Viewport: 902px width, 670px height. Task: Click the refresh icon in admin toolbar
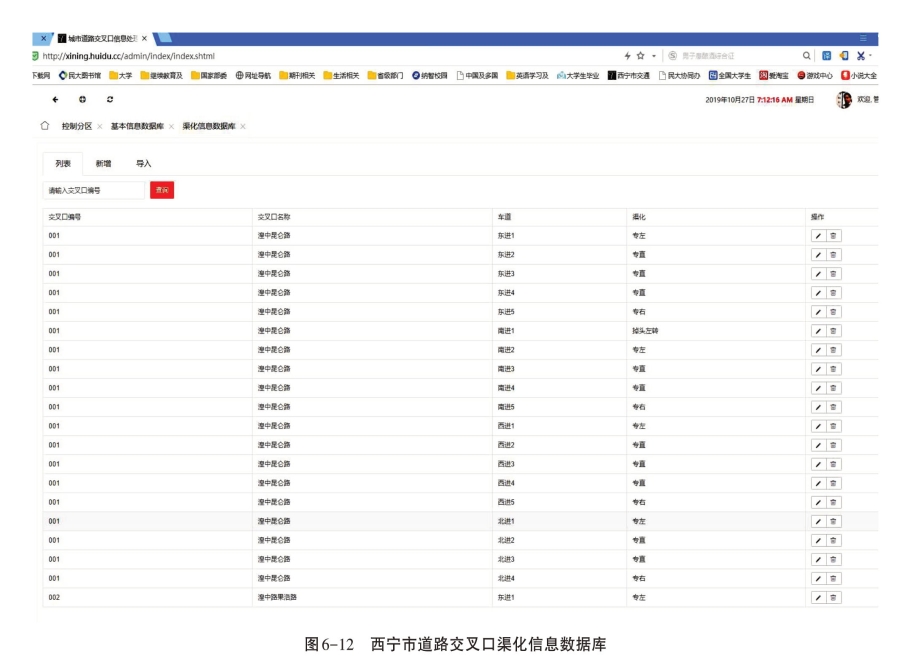coord(109,100)
